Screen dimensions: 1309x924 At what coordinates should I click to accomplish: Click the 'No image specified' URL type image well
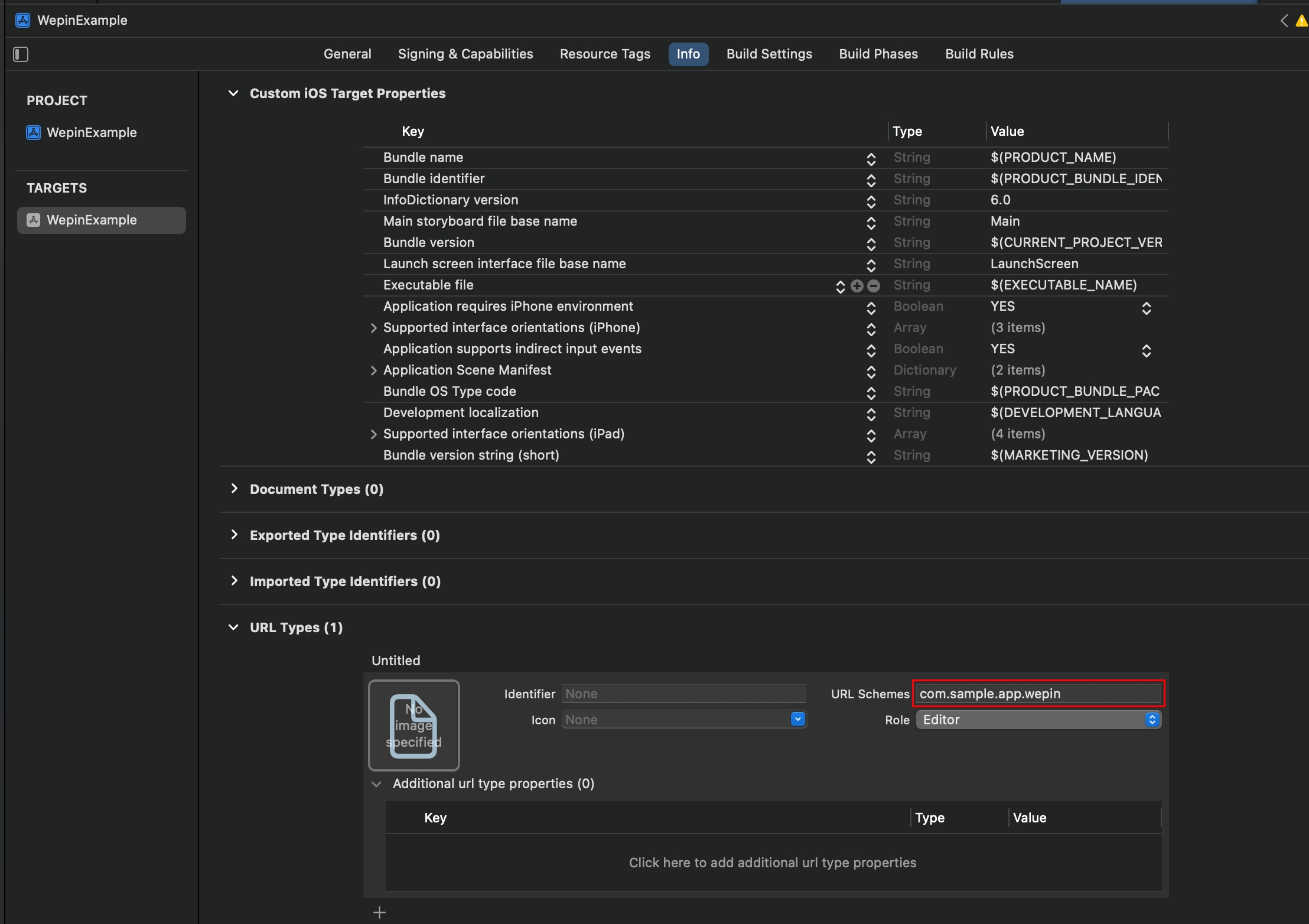pyautogui.click(x=413, y=725)
